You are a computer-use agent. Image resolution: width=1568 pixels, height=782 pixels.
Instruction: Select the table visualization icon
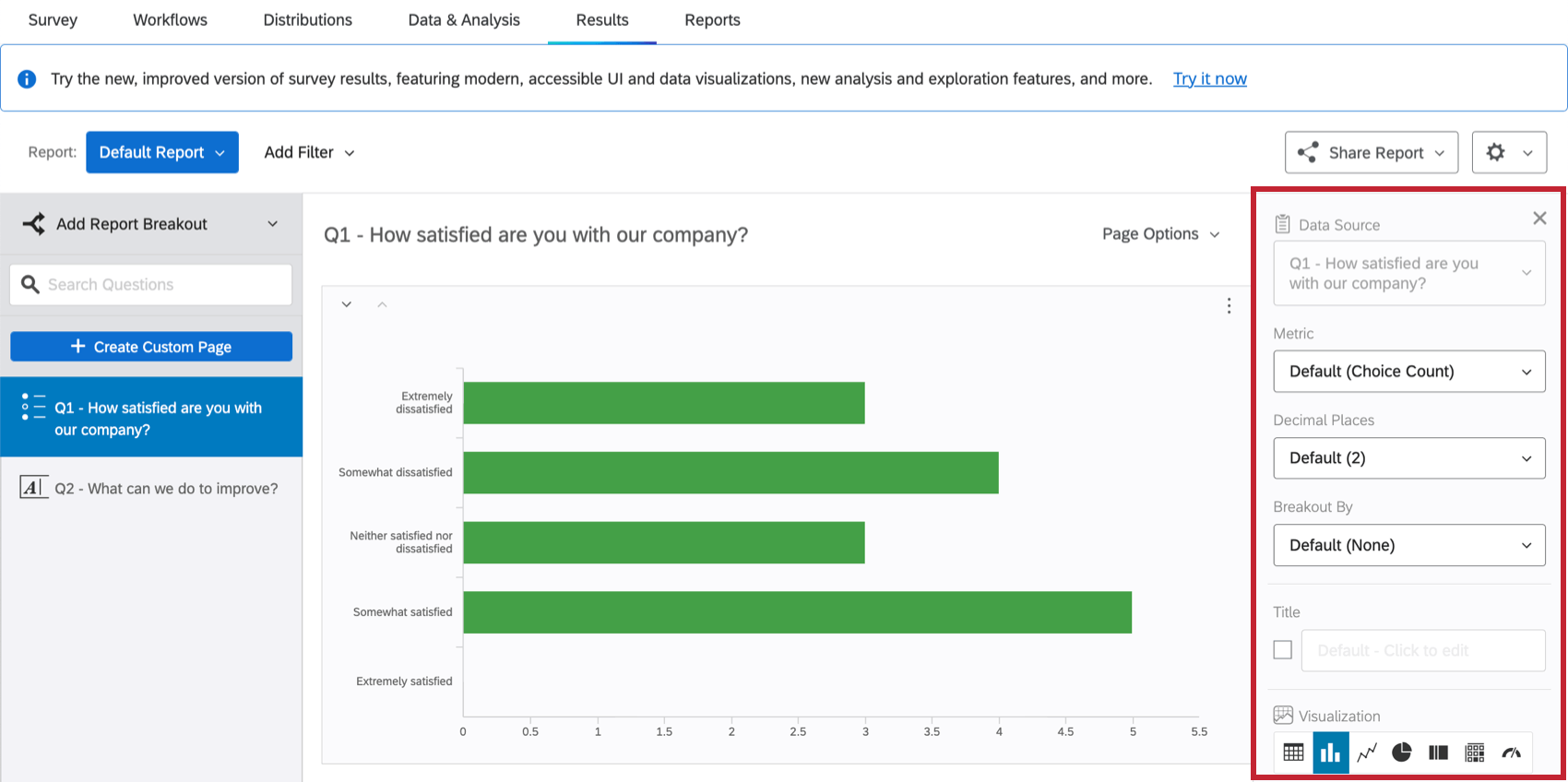(x=1293, y=752)
